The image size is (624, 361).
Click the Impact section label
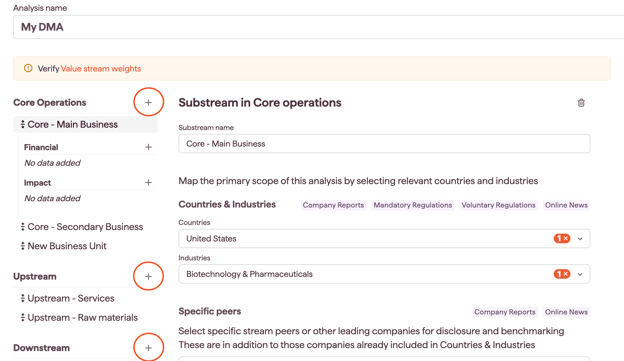37,183
